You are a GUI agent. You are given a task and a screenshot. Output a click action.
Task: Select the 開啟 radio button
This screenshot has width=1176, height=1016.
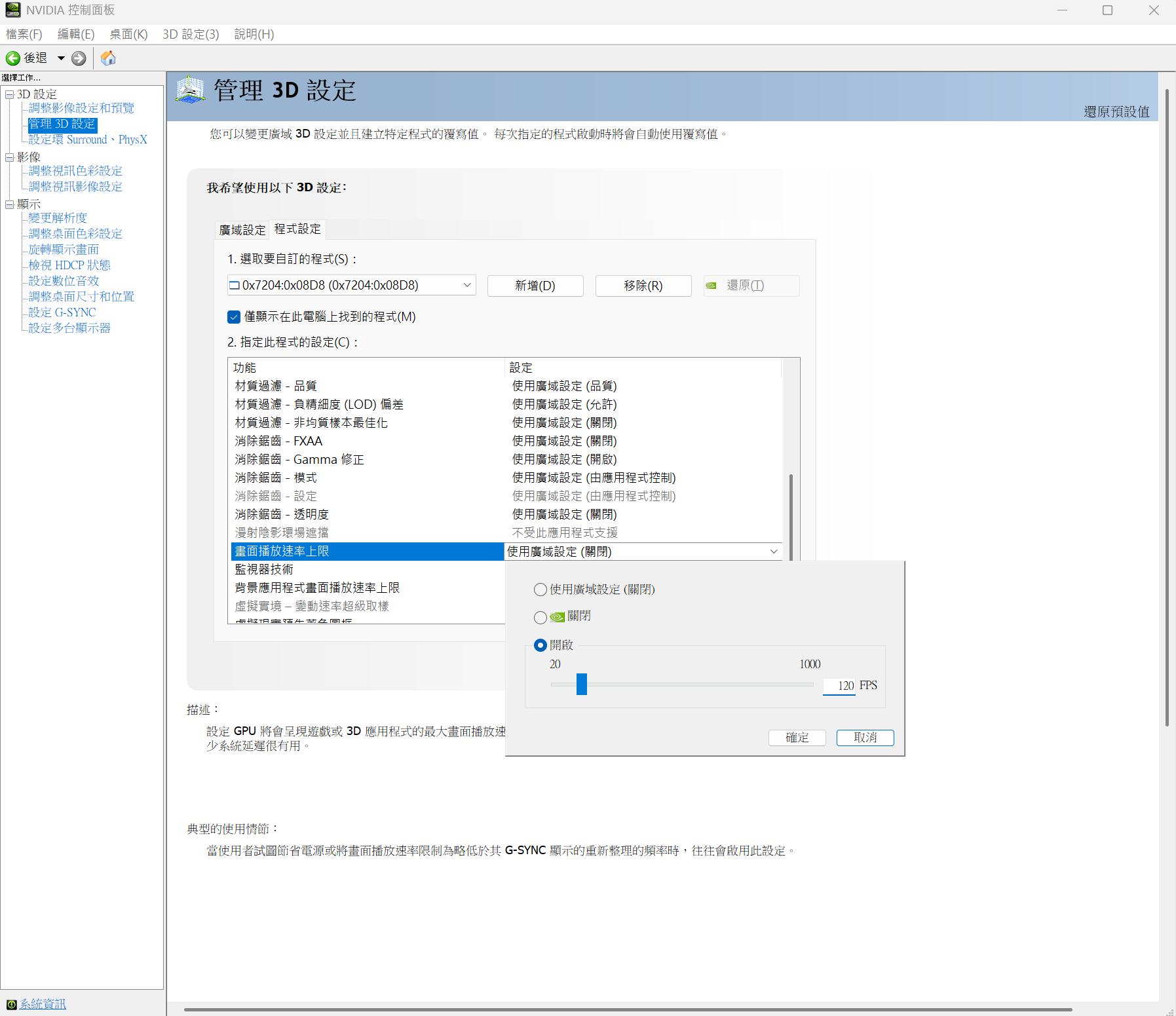[x=541, y=645]
